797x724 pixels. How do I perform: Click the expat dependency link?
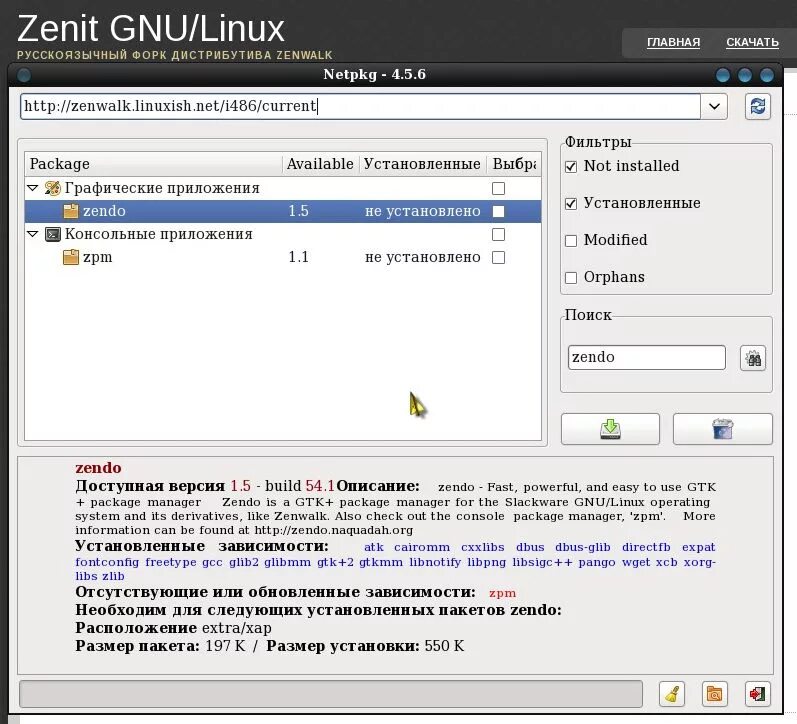tap(698, 548)
